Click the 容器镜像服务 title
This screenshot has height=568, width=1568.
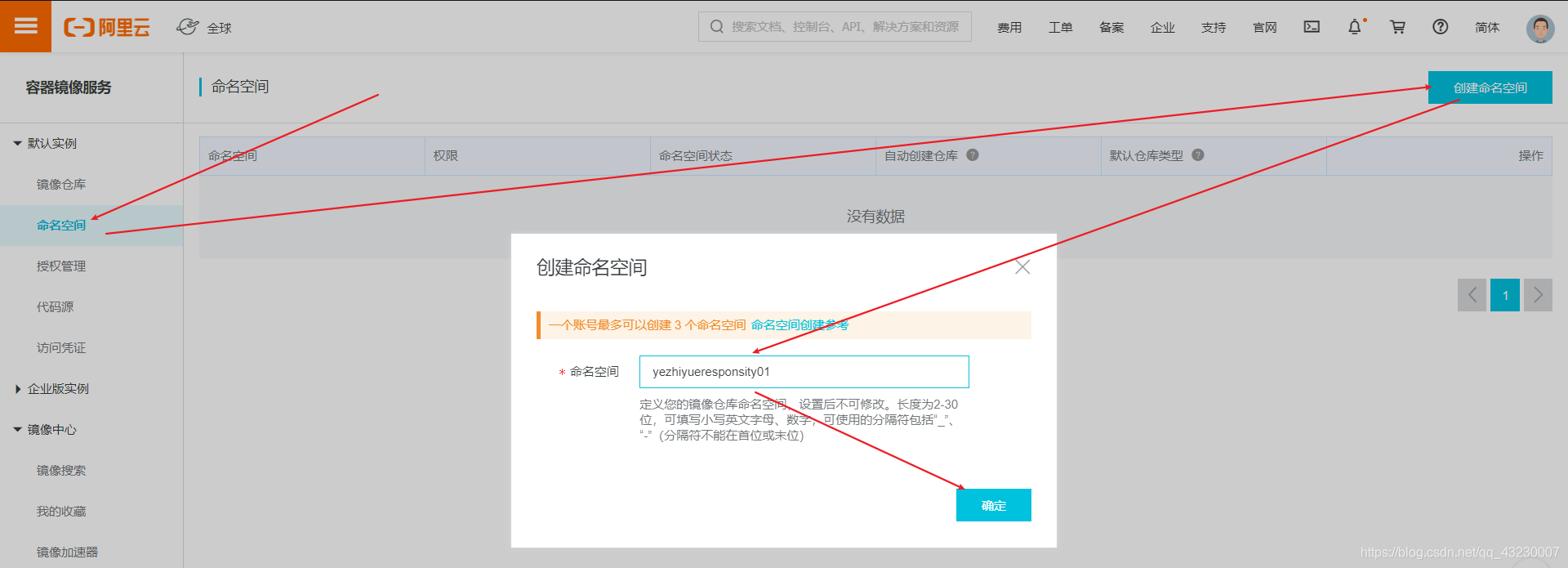point(69,87)
